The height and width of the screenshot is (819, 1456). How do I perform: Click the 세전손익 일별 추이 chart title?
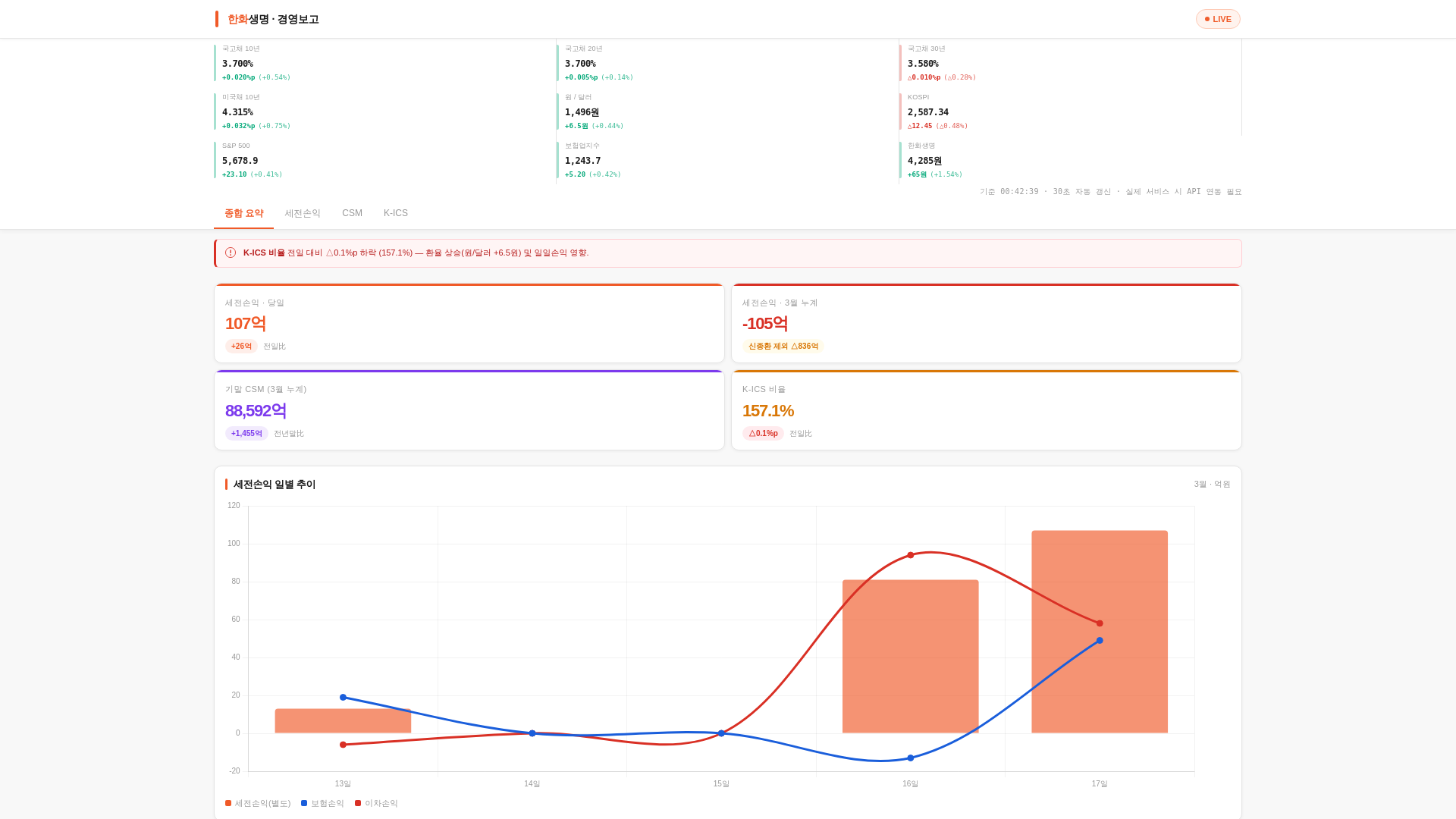click(275, 485)
